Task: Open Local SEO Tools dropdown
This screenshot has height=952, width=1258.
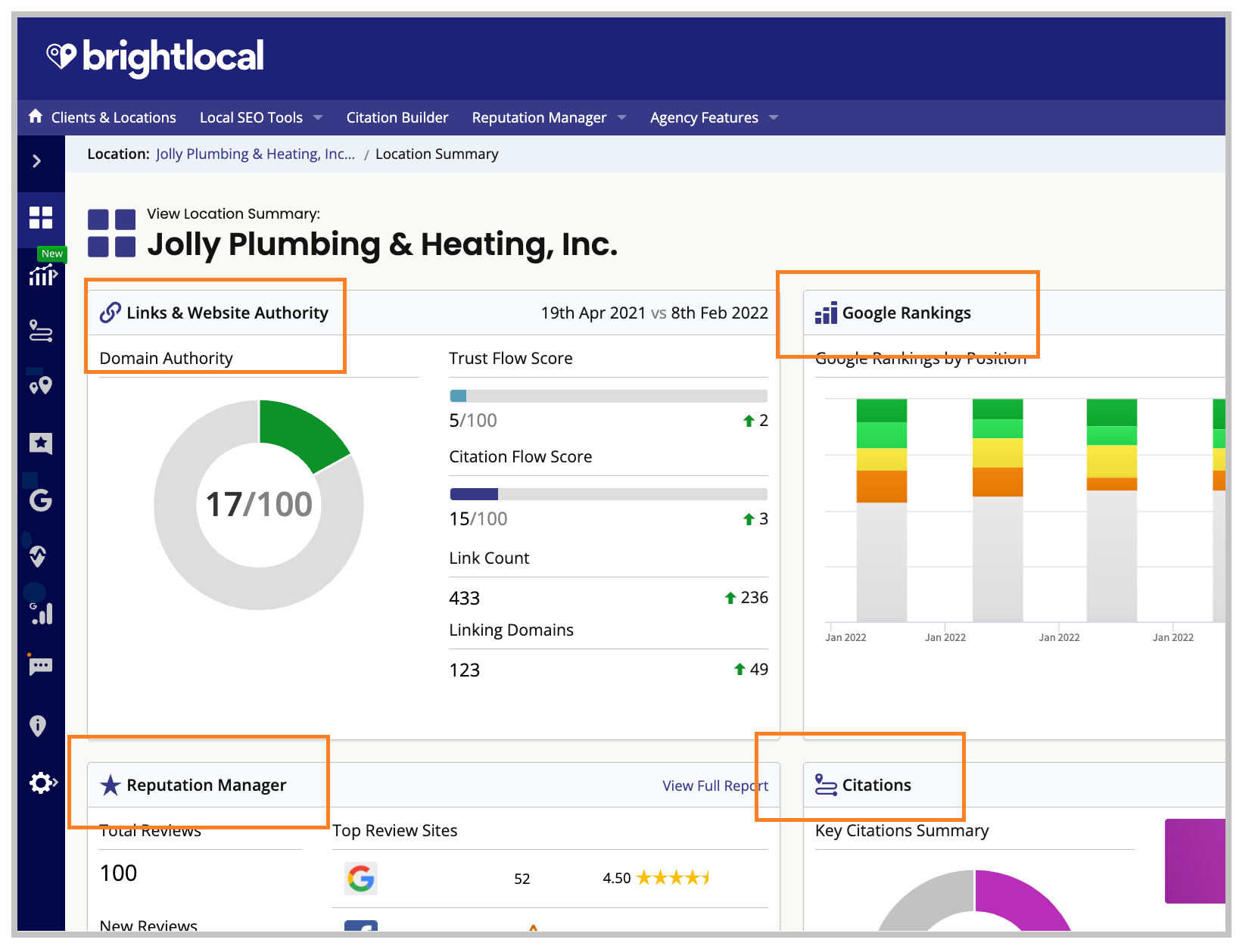Action: pyautogui.click(x=261, y=117)
